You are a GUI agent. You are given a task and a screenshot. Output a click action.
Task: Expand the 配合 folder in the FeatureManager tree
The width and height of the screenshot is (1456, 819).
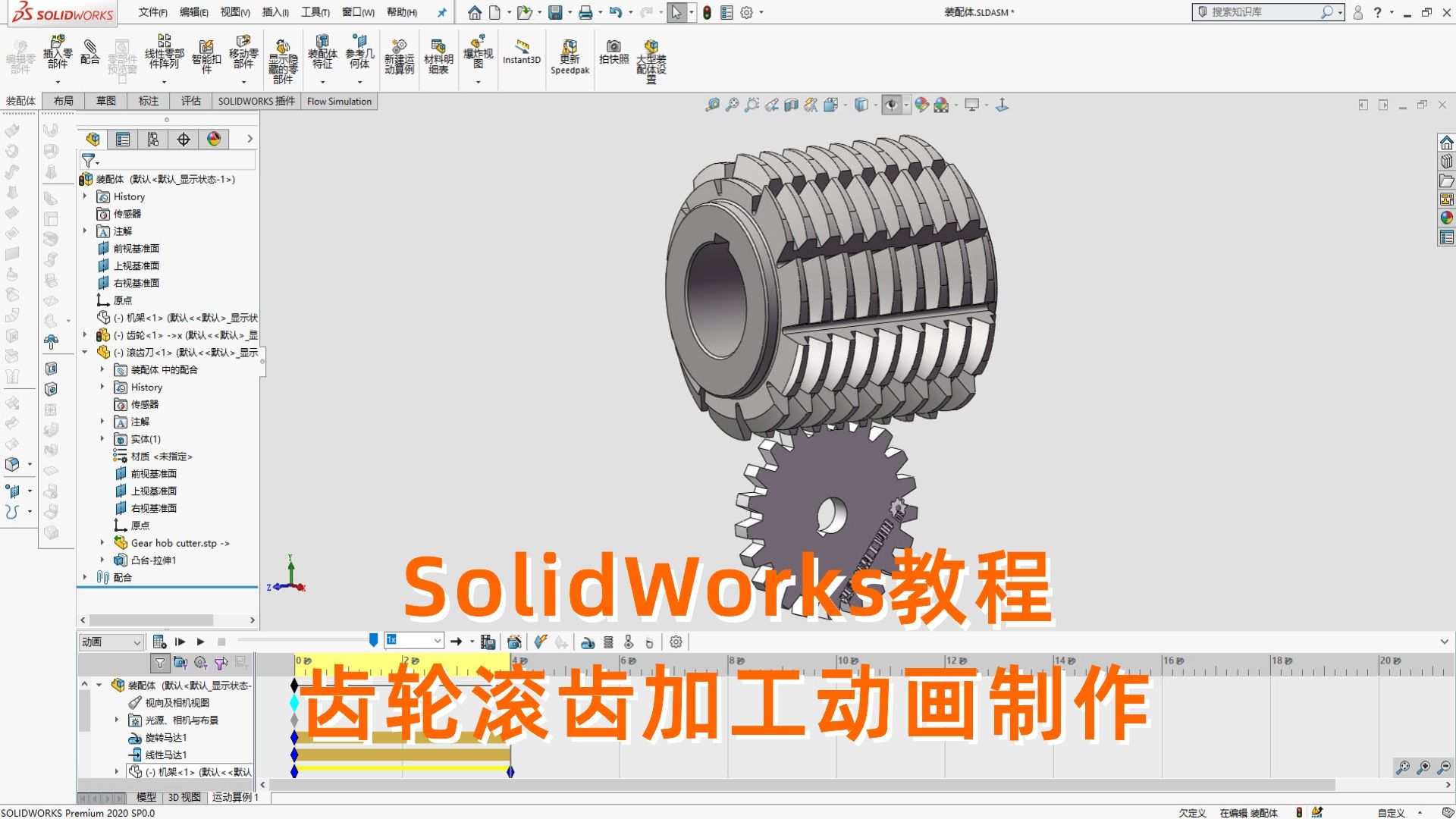[85, 577]
